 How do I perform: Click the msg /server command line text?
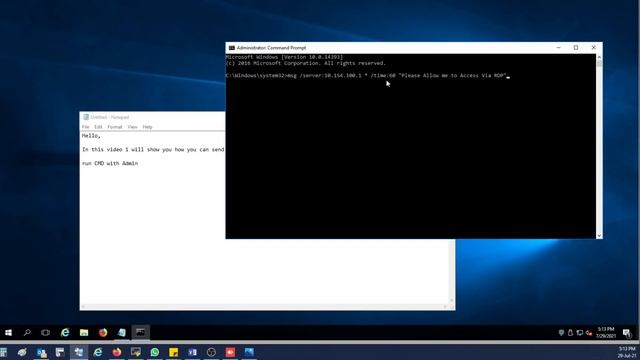396,76
